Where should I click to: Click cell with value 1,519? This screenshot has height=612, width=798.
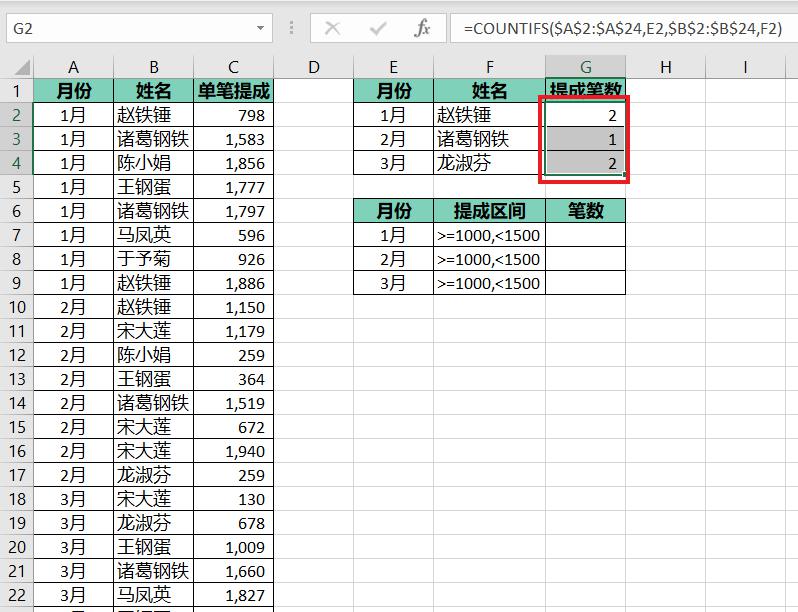(x=234, y=403)
